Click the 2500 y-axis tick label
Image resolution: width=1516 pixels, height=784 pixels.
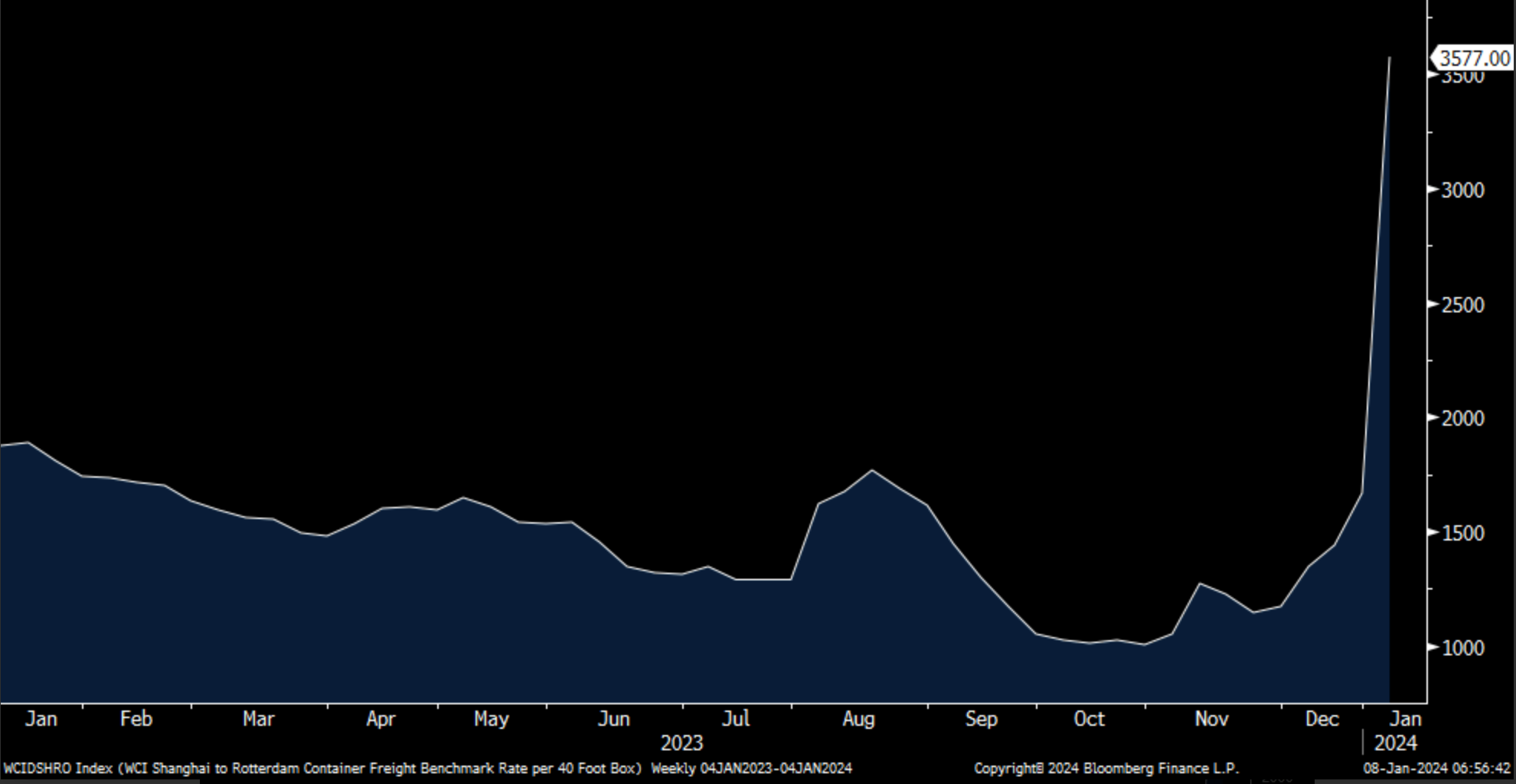point(1462,305)
